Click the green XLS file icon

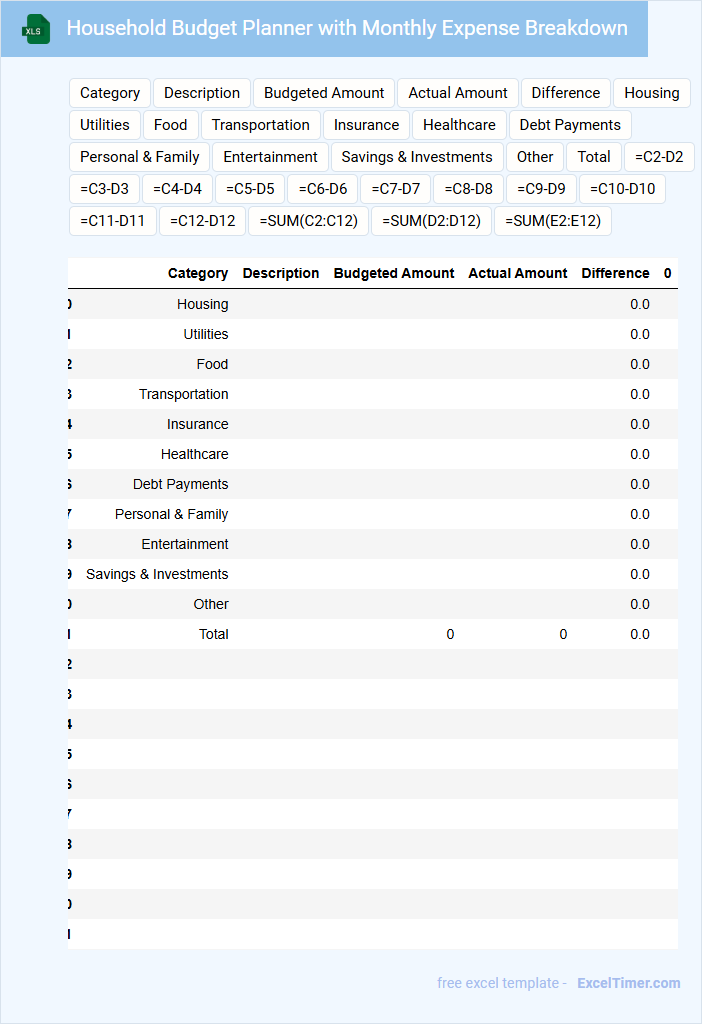[36, 30]
